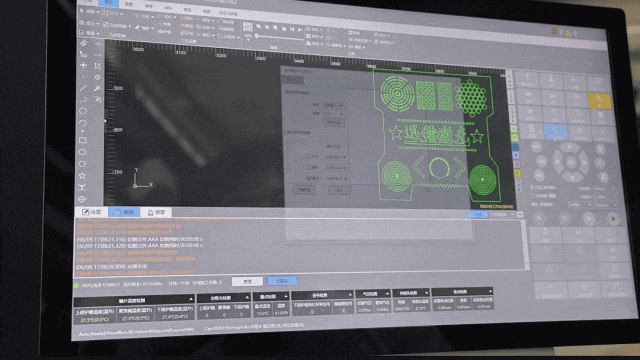Click the blue button below the log
Screen dimensions: 640x360
click(x=282, y=281)
